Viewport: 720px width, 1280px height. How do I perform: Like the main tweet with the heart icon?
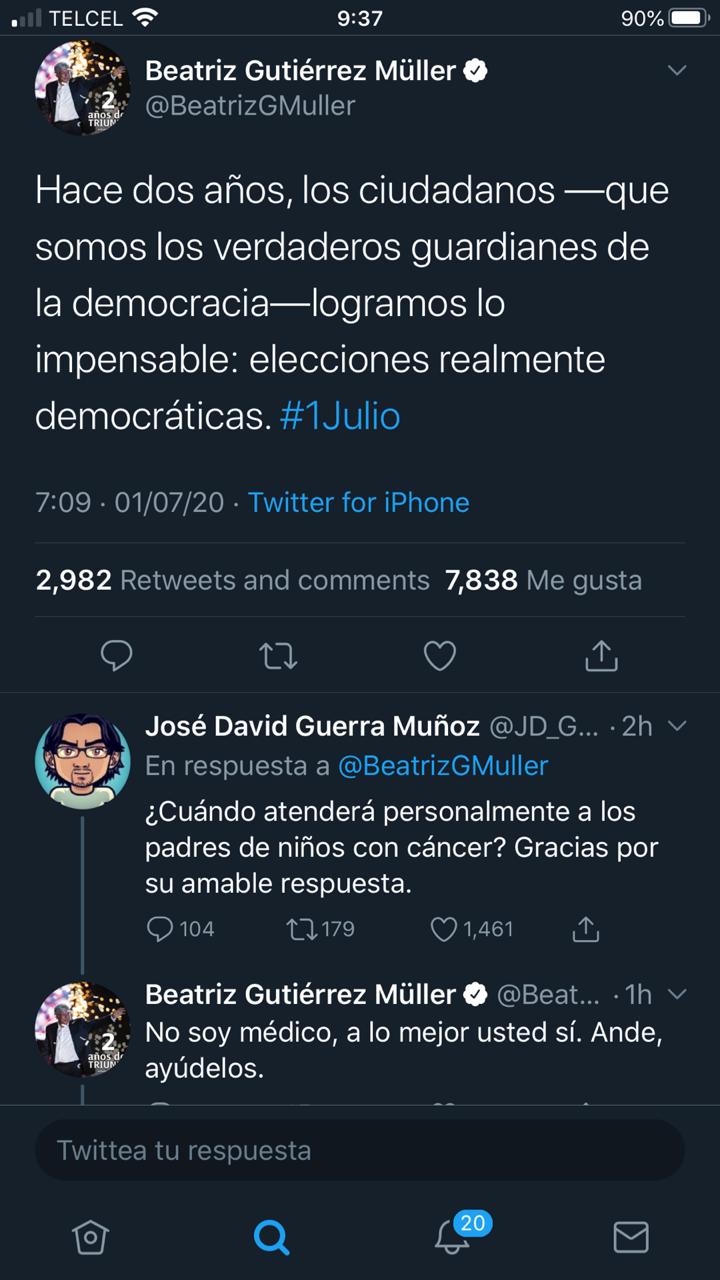[x=439, y=656]
